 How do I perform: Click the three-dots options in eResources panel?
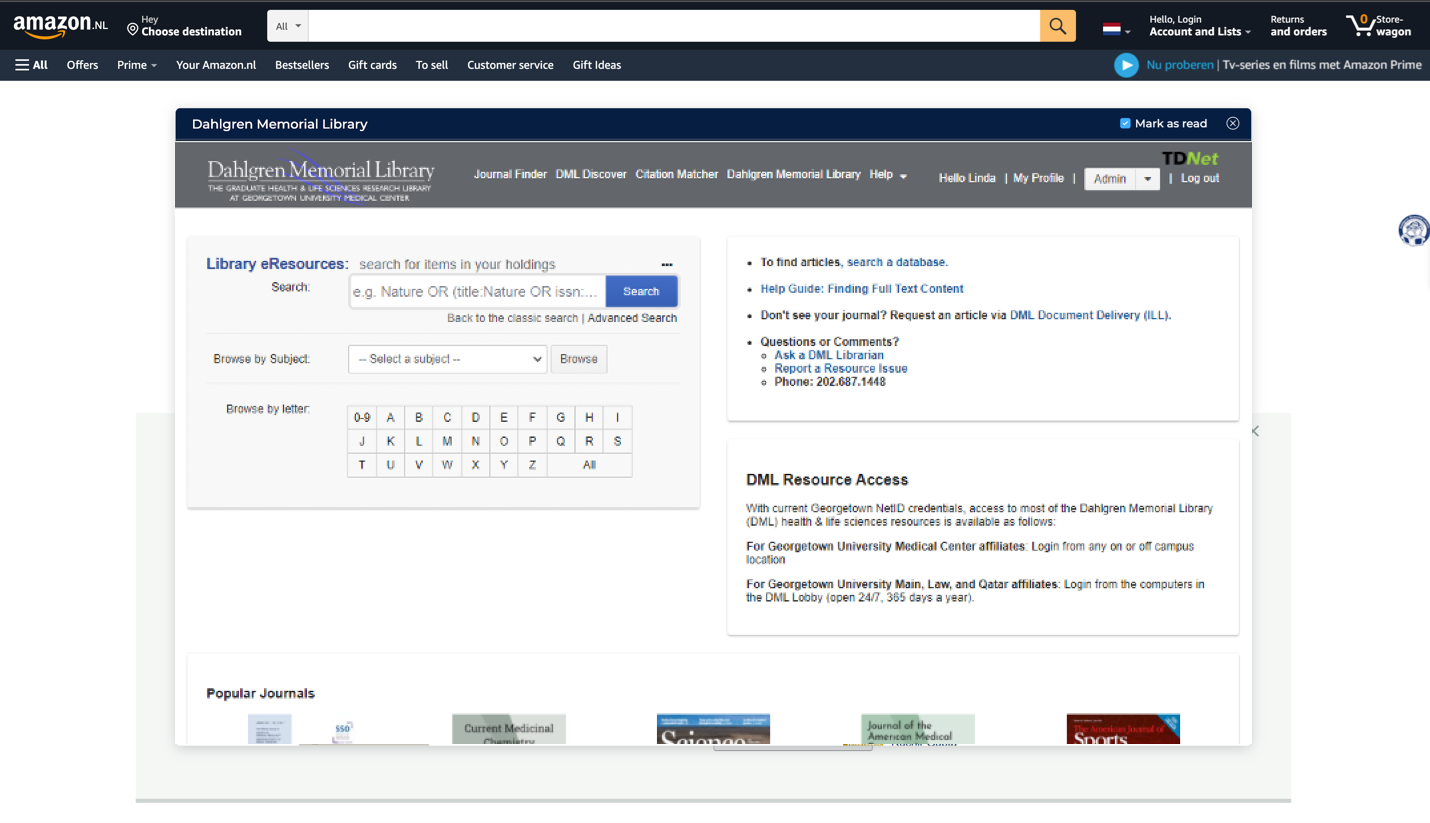(667, 265)
